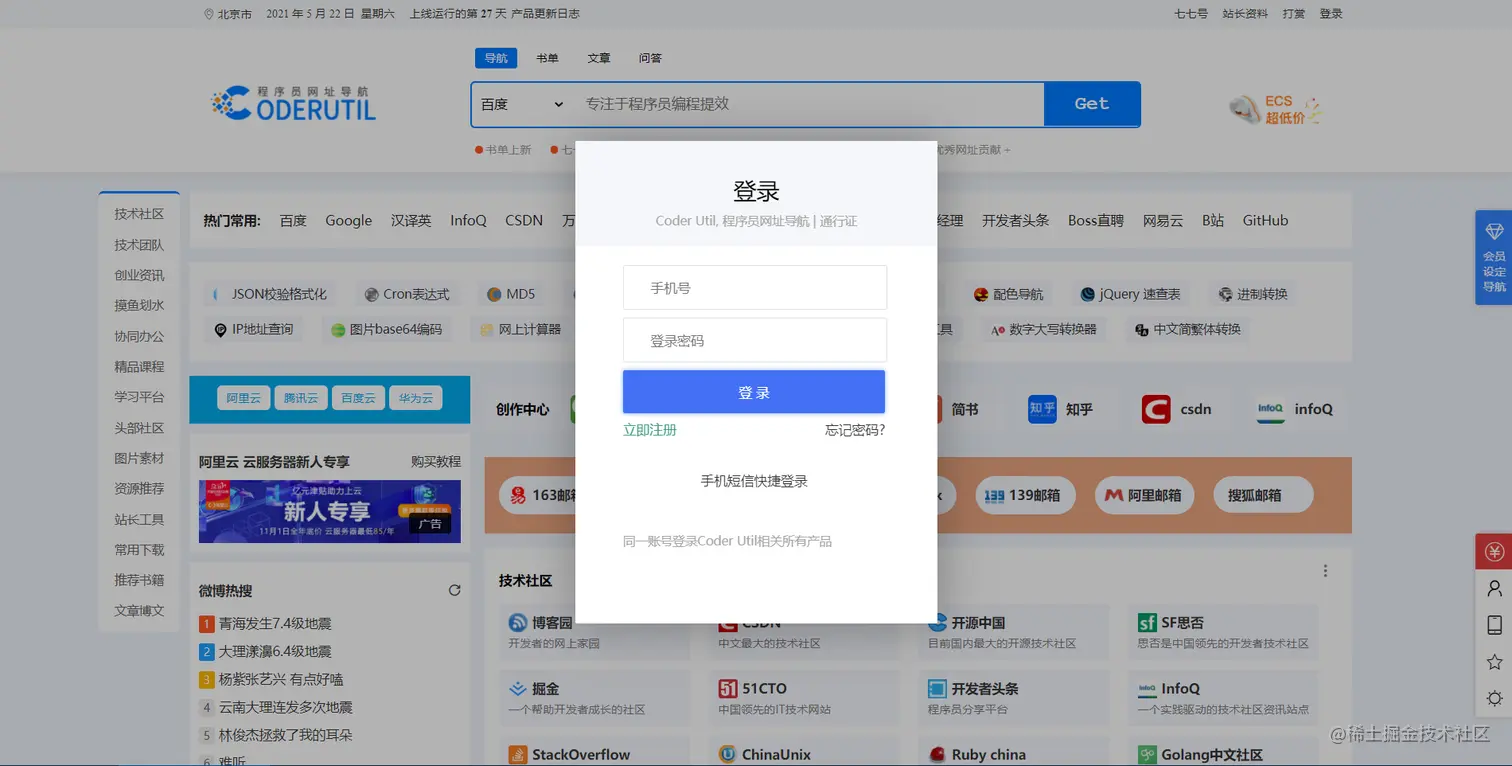The width and height of the screenshot is (1512, 766).
Task: Open the three-dot menu for 技术社区 section
Action: (x=1325, y=571)
